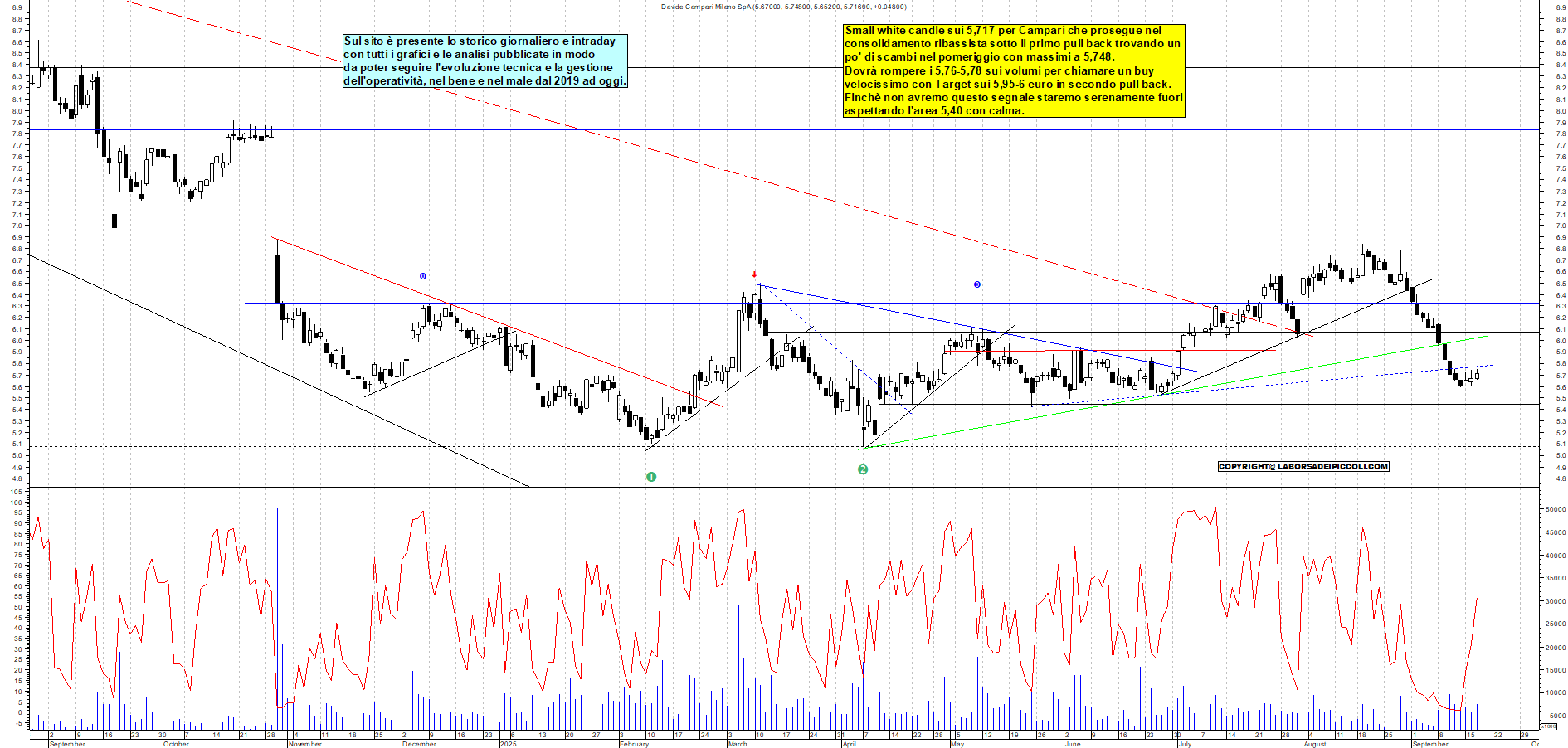Click the November month label on time axis
Viewport: 1568px width, 748px height.
coord(304,744)
